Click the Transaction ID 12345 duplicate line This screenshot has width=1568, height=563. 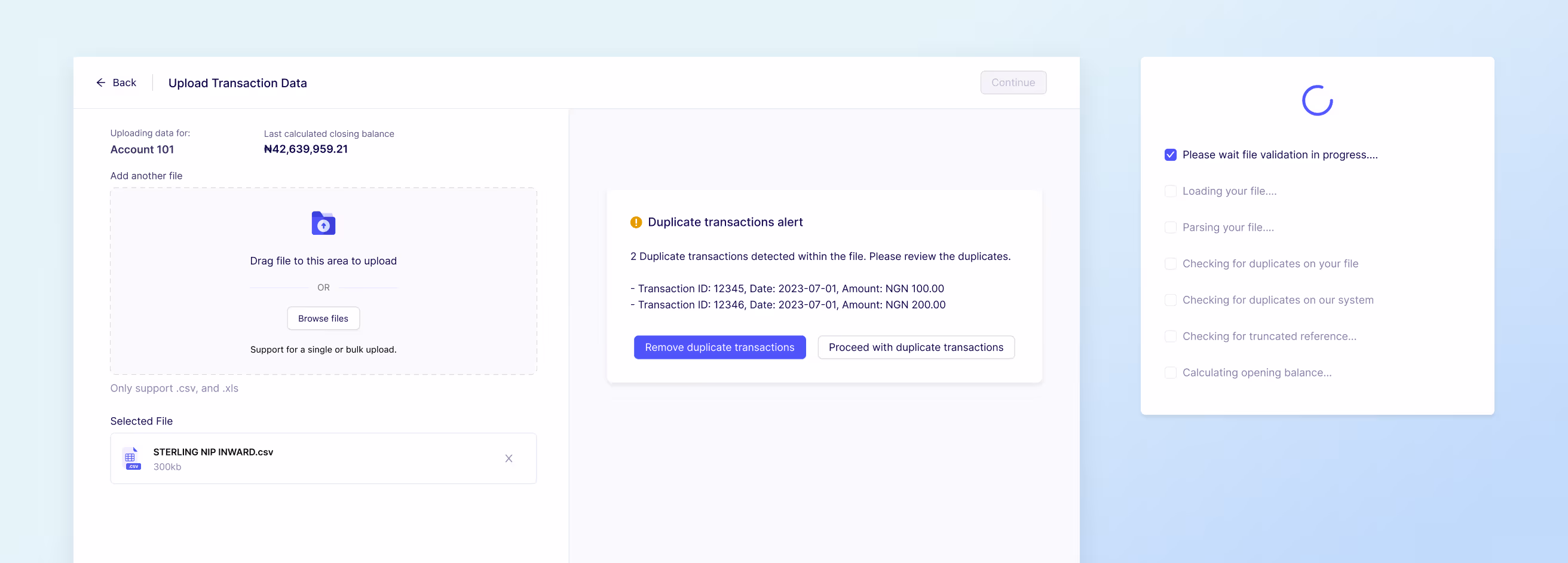[787, 289]
